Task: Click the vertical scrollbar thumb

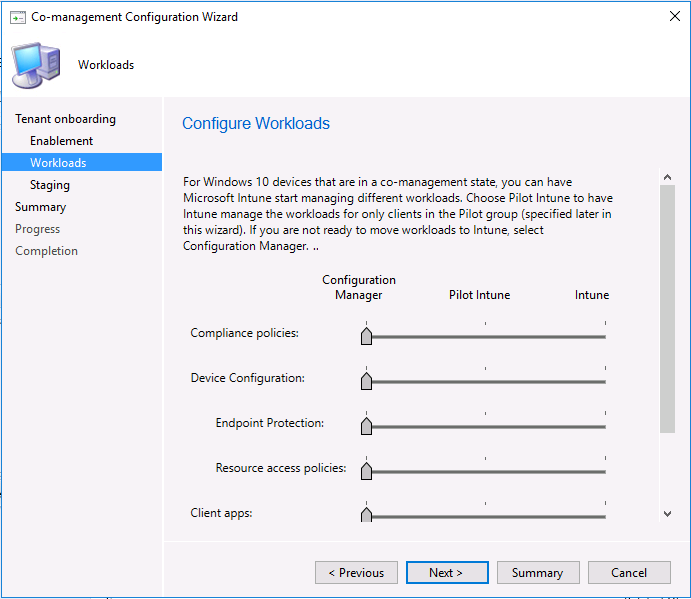Action: [x=667, y=309]
